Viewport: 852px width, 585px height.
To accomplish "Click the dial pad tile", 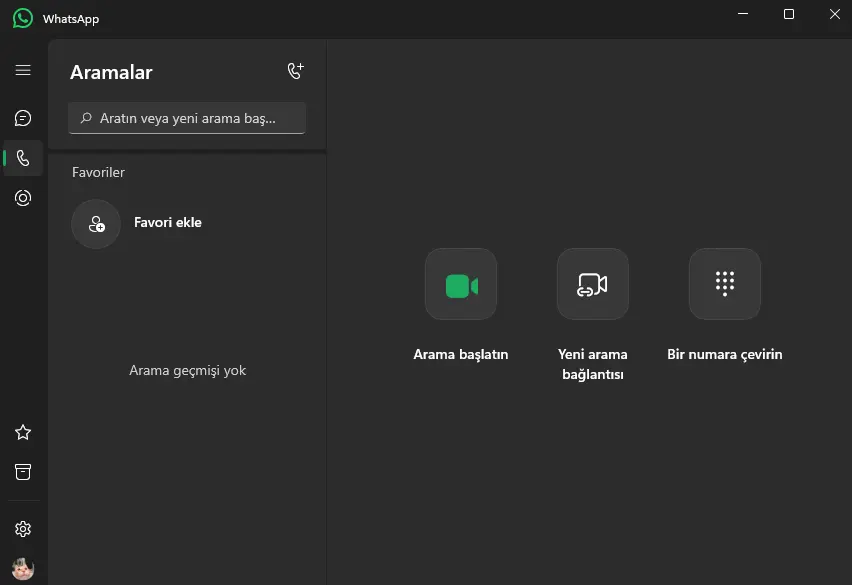I will click(x=725, y=284).
